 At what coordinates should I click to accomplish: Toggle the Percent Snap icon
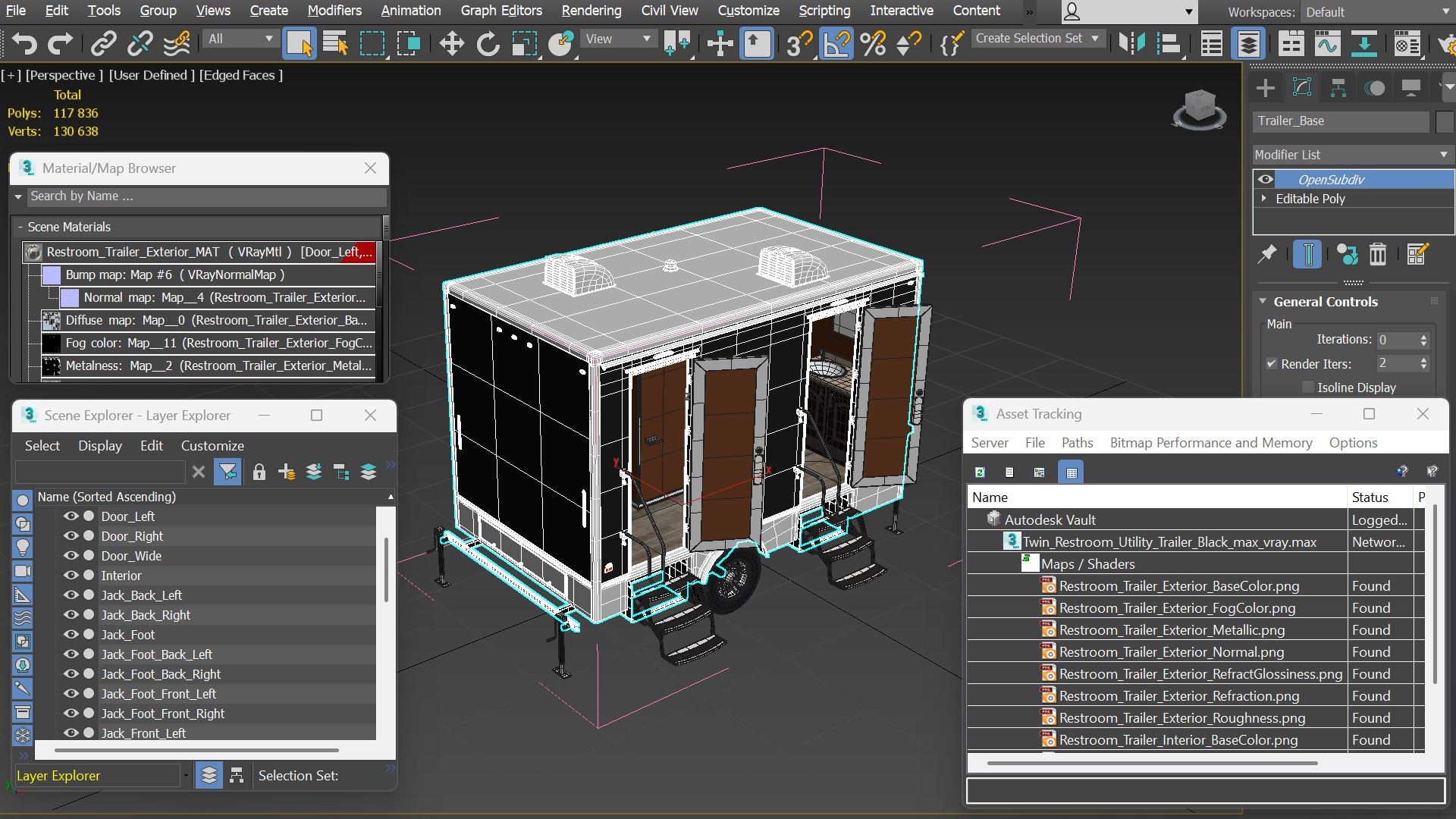(874, 43)
